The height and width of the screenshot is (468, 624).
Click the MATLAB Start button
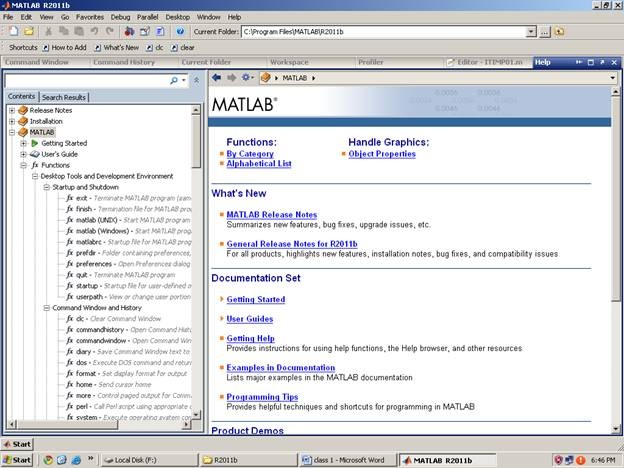click(x=17, y=444)
